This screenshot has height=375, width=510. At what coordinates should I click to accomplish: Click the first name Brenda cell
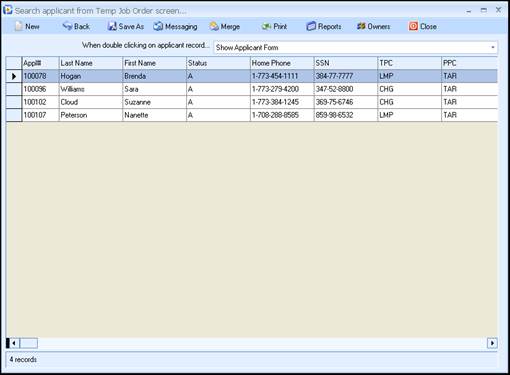(154, 76)
